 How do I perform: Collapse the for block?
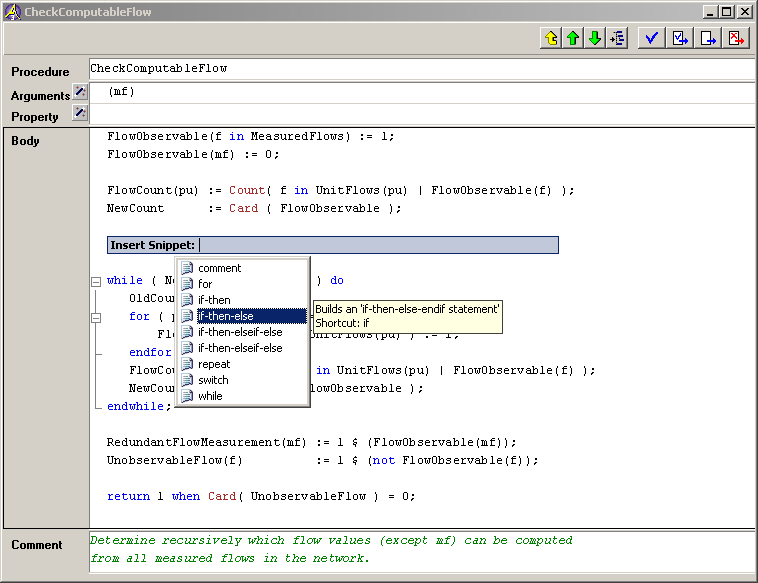tap(96, 318)
